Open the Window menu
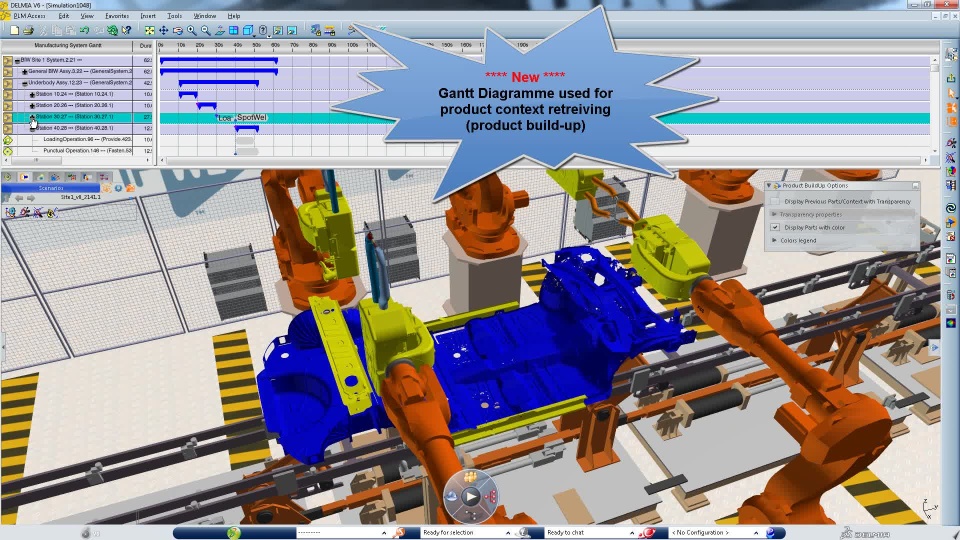Image resolution: width=960 pixels, height=540 pixels. pos(204,16)
